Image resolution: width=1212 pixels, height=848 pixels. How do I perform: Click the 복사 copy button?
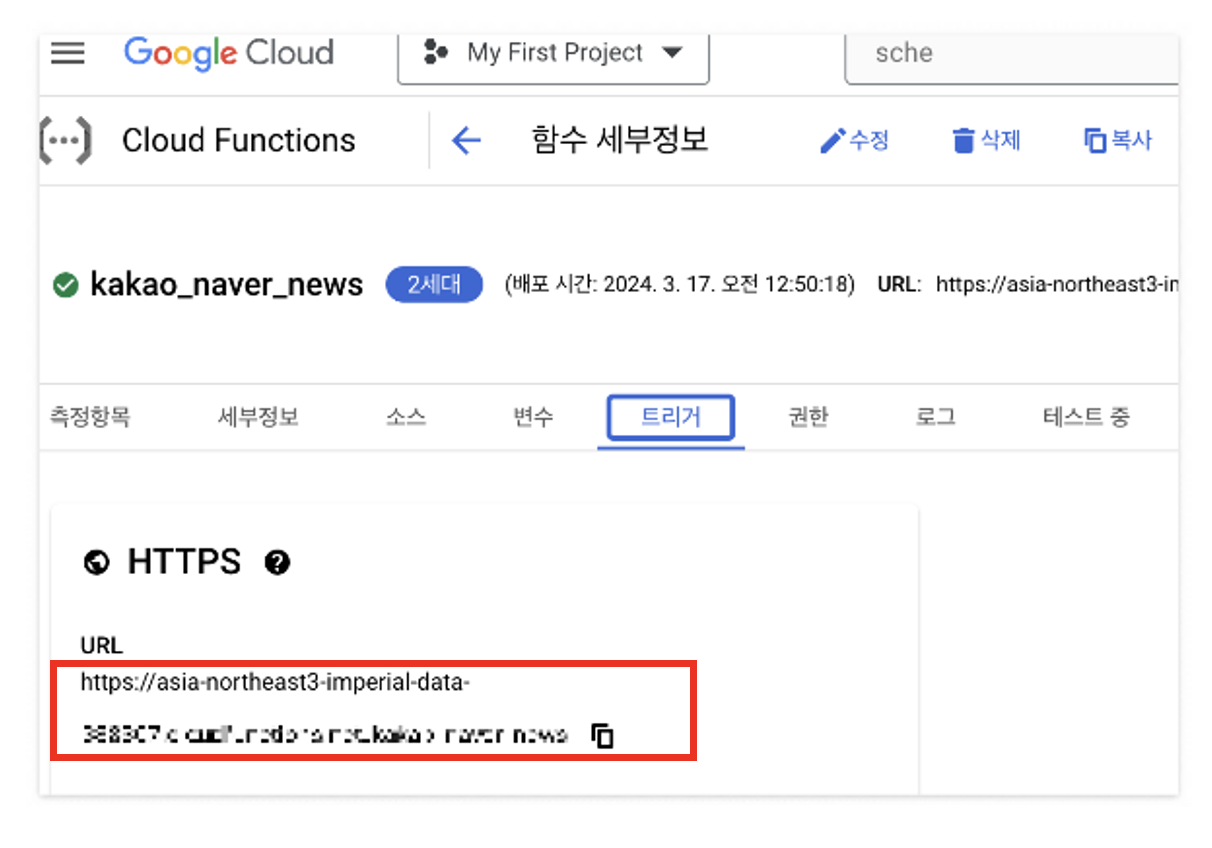pos(1118,140)
